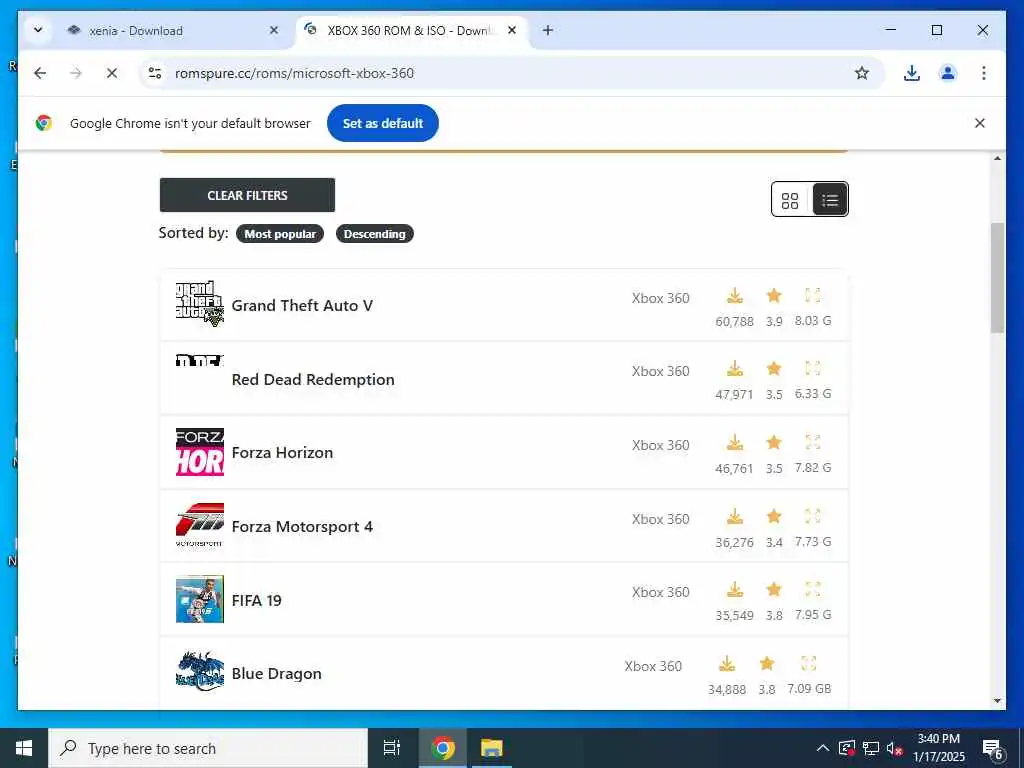Open the Chrome profile menu

point(948,73)
